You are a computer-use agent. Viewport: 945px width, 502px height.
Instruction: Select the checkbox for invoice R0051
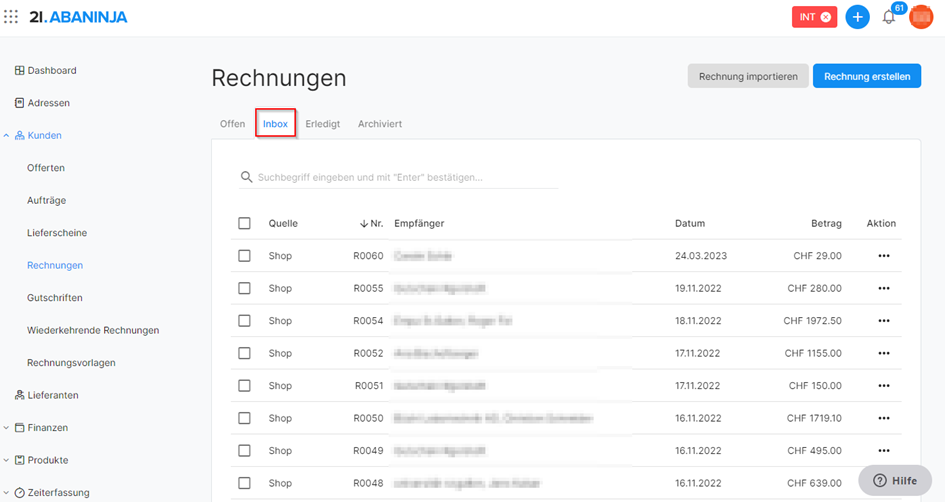[244, 386]
